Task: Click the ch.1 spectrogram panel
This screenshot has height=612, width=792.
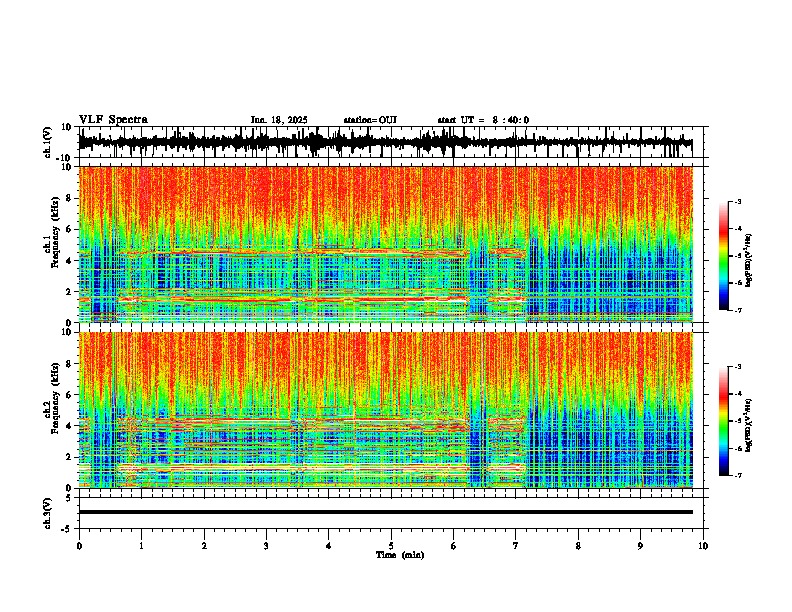Action: 385,244
